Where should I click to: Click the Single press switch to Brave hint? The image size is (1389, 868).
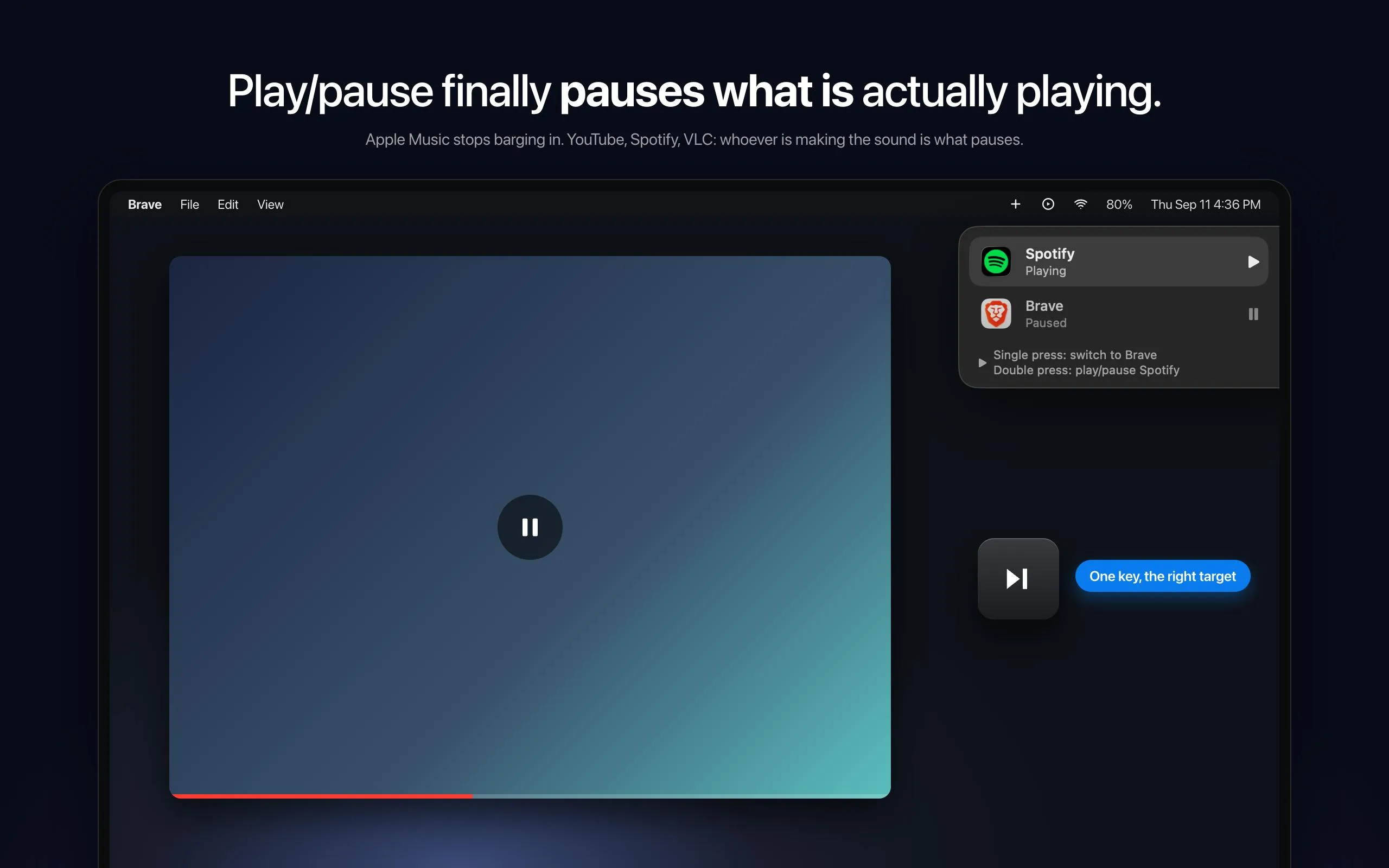[x=1074, y=355]
